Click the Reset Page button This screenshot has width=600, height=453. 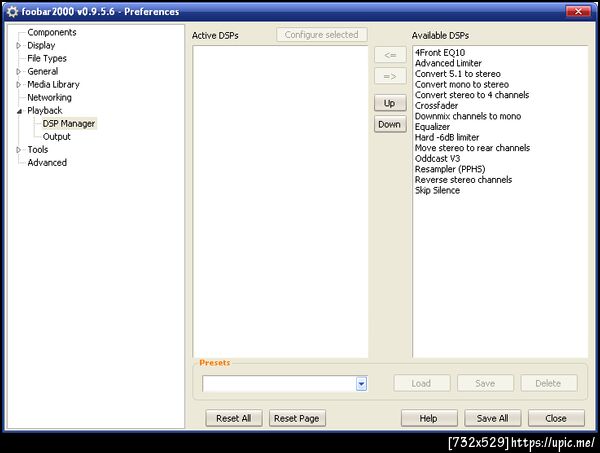pos(297,418)
